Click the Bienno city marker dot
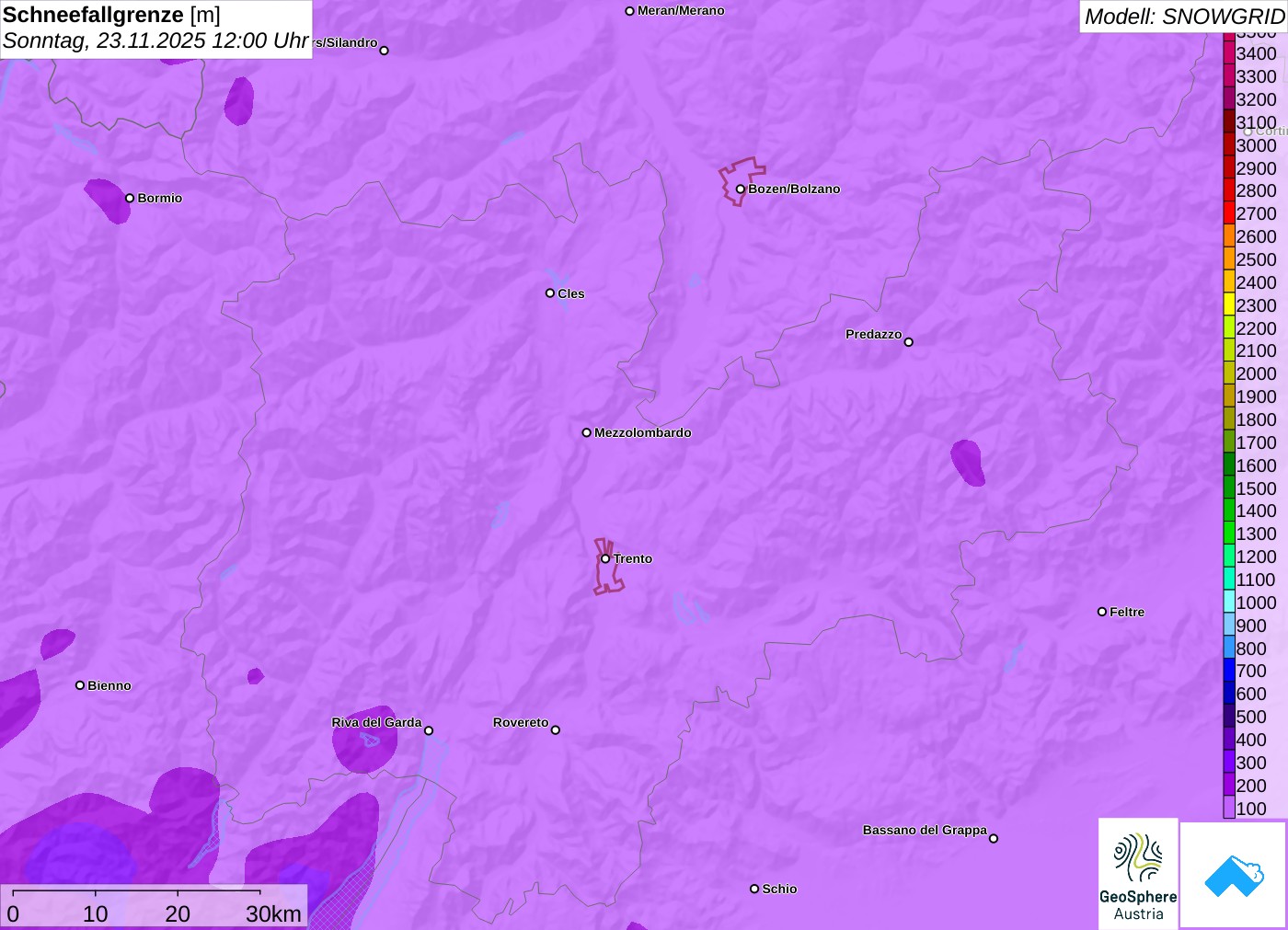This screenshot has height=930, width=1288. (80, 685)
